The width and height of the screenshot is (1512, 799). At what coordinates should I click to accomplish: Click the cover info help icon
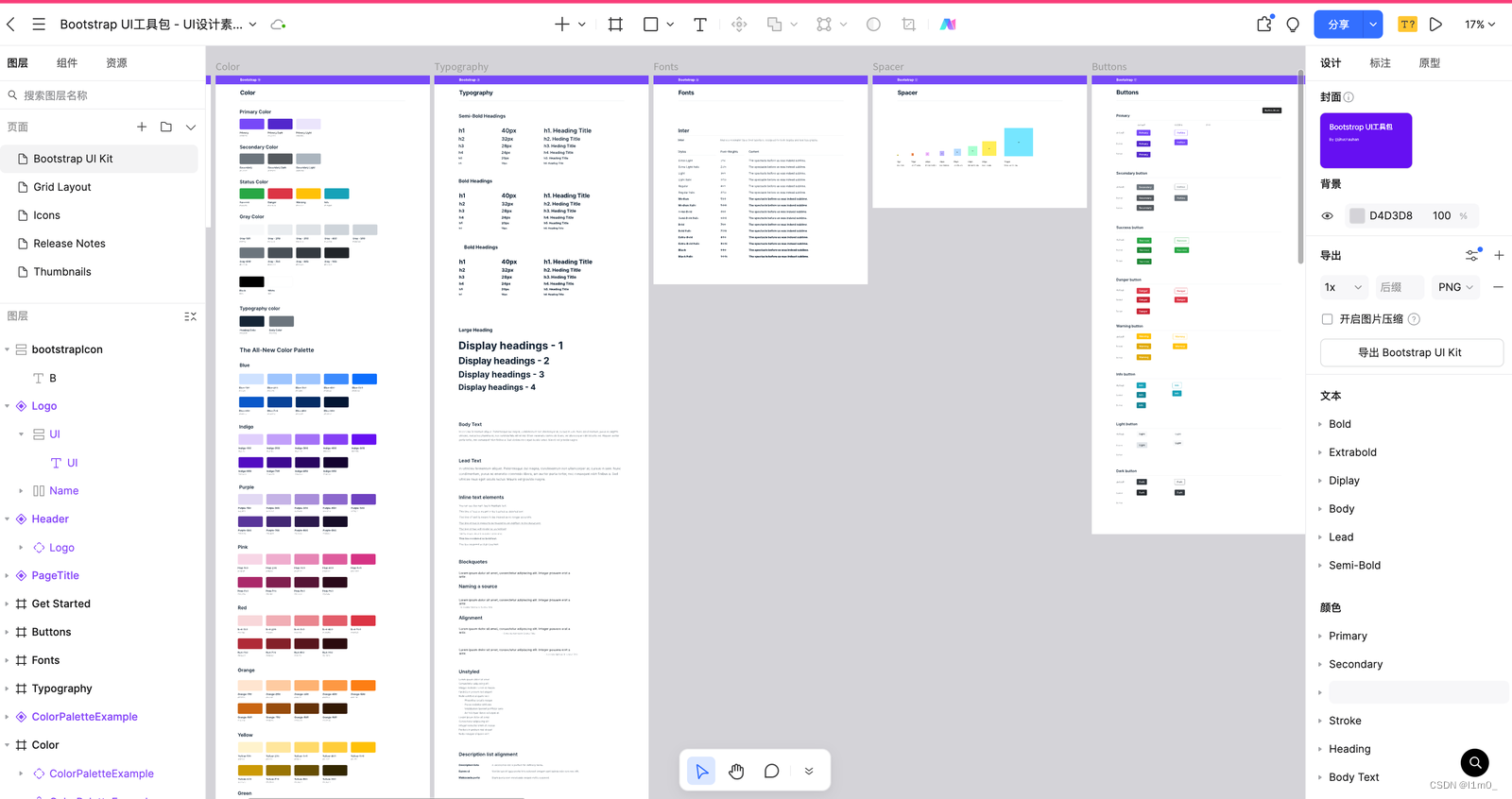1349,97
